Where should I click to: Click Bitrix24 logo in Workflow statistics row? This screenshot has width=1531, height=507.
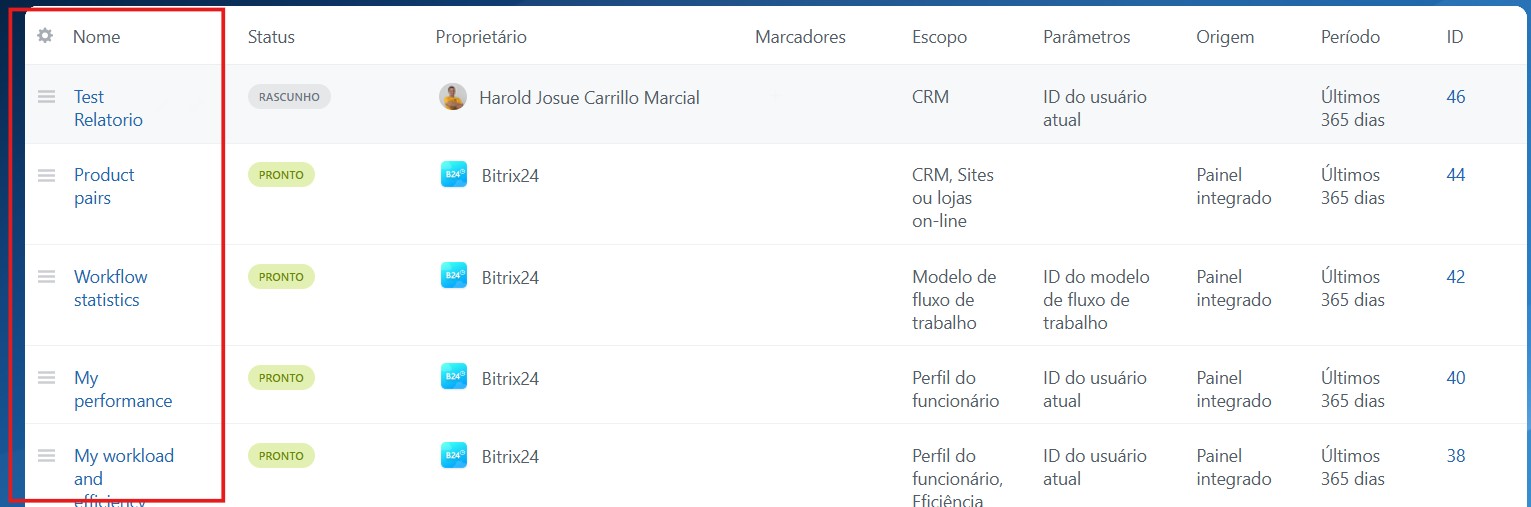click(x=454, y=276)
